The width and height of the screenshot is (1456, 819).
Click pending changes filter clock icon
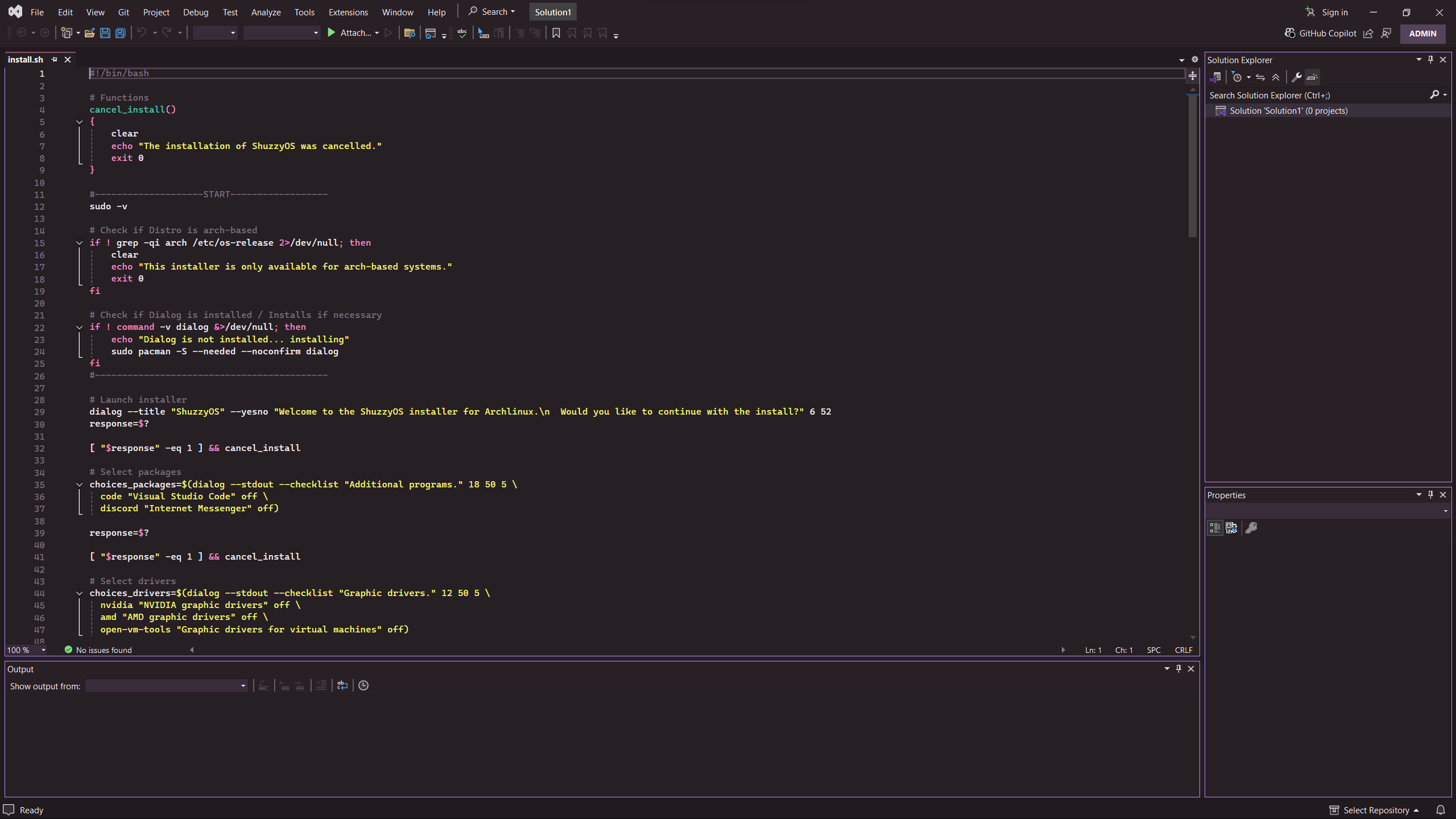coord(1236,77)
